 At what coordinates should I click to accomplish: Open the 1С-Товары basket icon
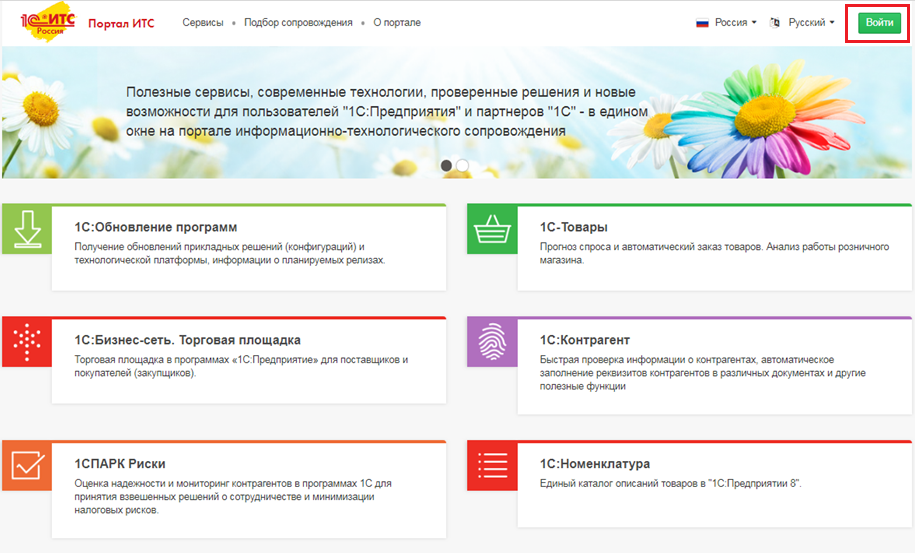492,229
